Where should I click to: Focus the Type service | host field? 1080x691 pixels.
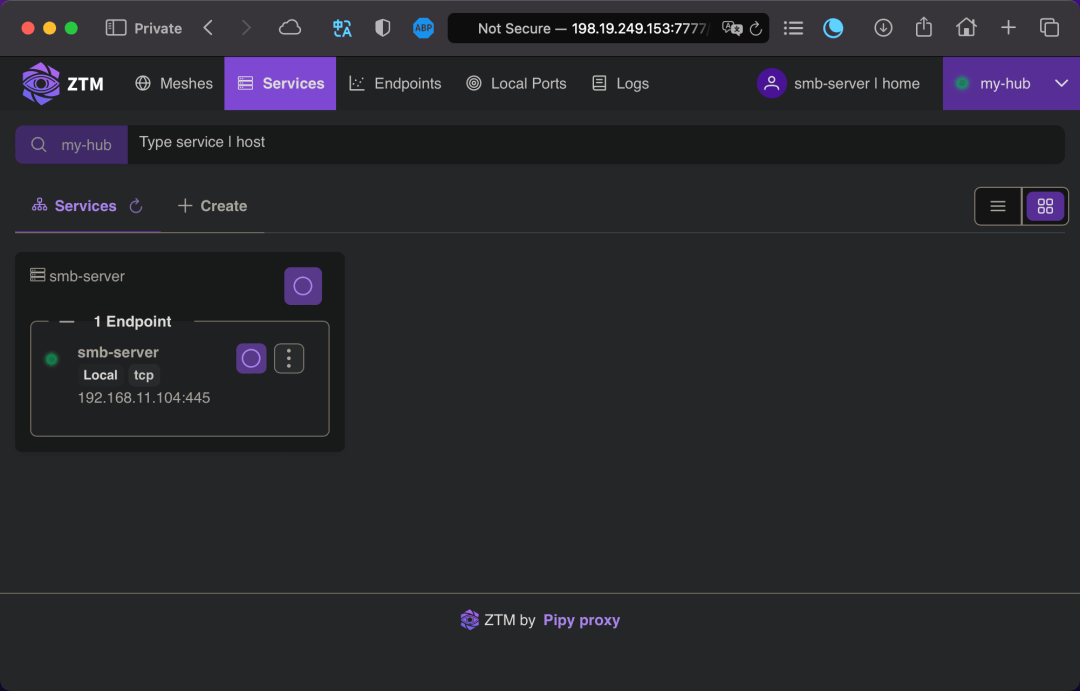[596, 144]
